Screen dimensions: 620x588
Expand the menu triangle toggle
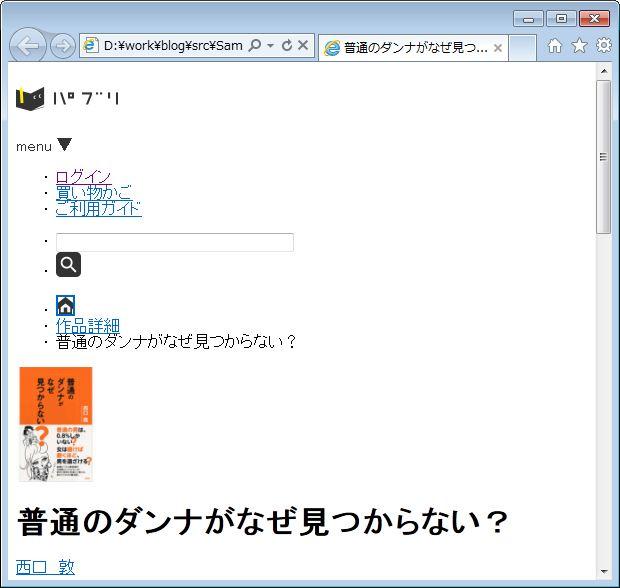(x=65, y=145)
